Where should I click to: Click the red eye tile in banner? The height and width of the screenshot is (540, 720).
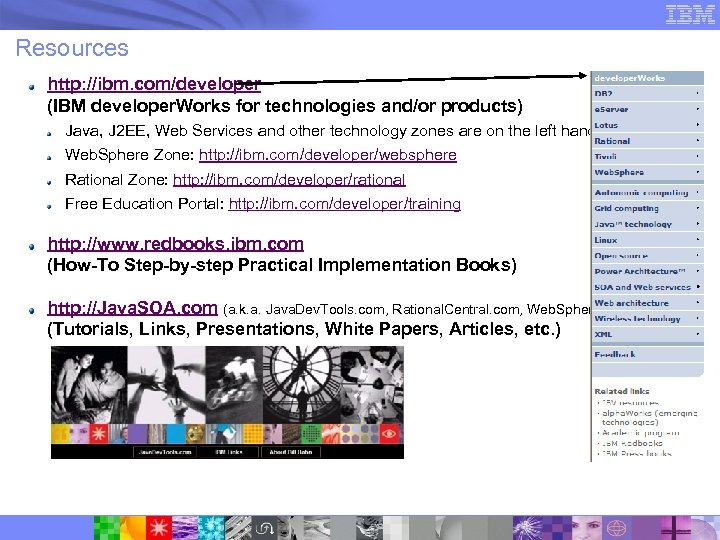pos(389,433)
